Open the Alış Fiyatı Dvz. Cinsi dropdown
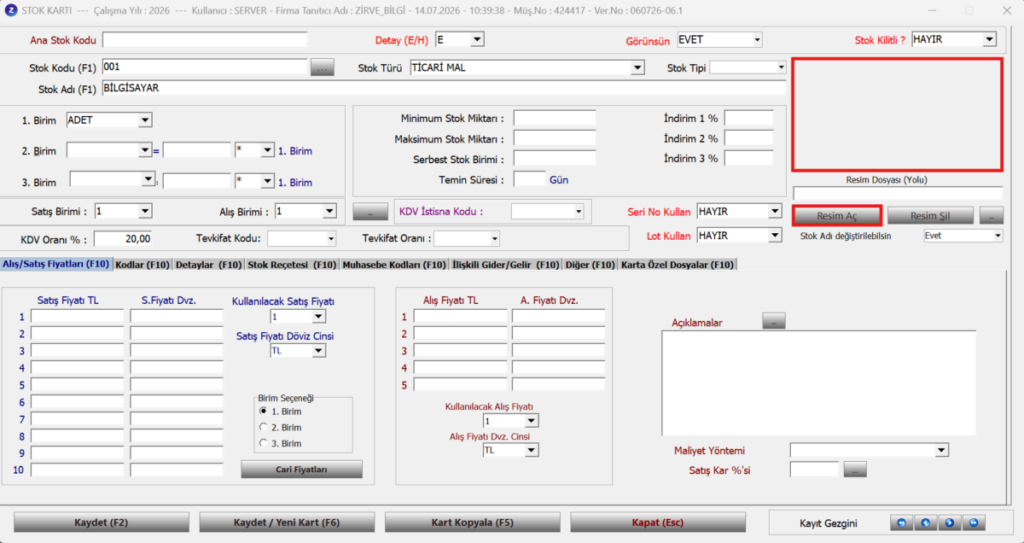The height and width of the screenshot is (543, 1024). 532,450
